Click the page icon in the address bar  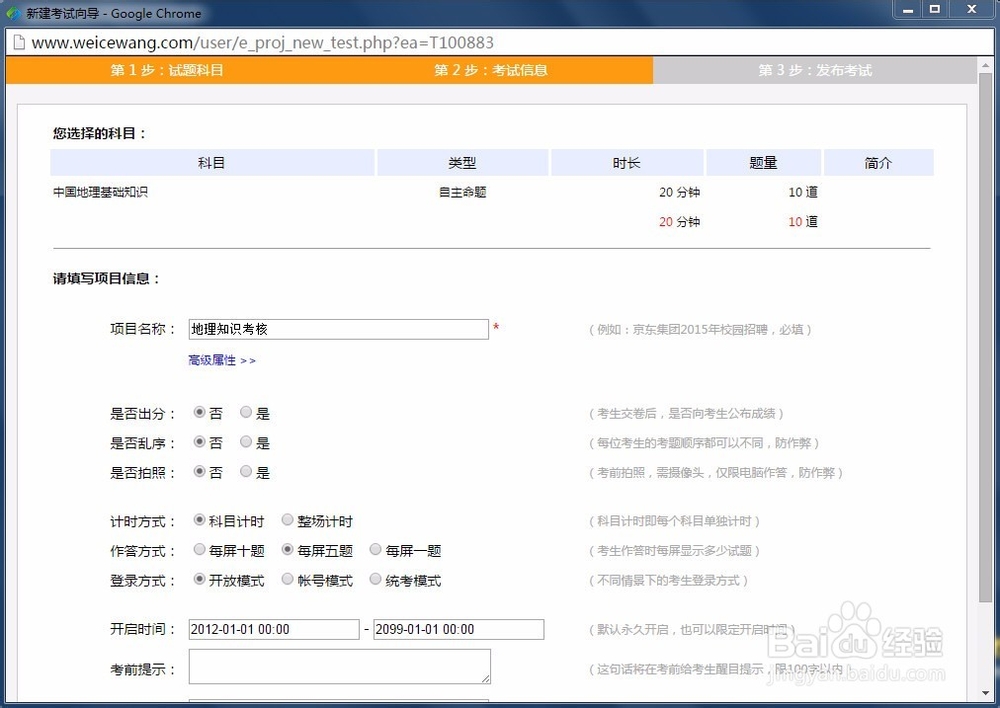tap(21, 43)
